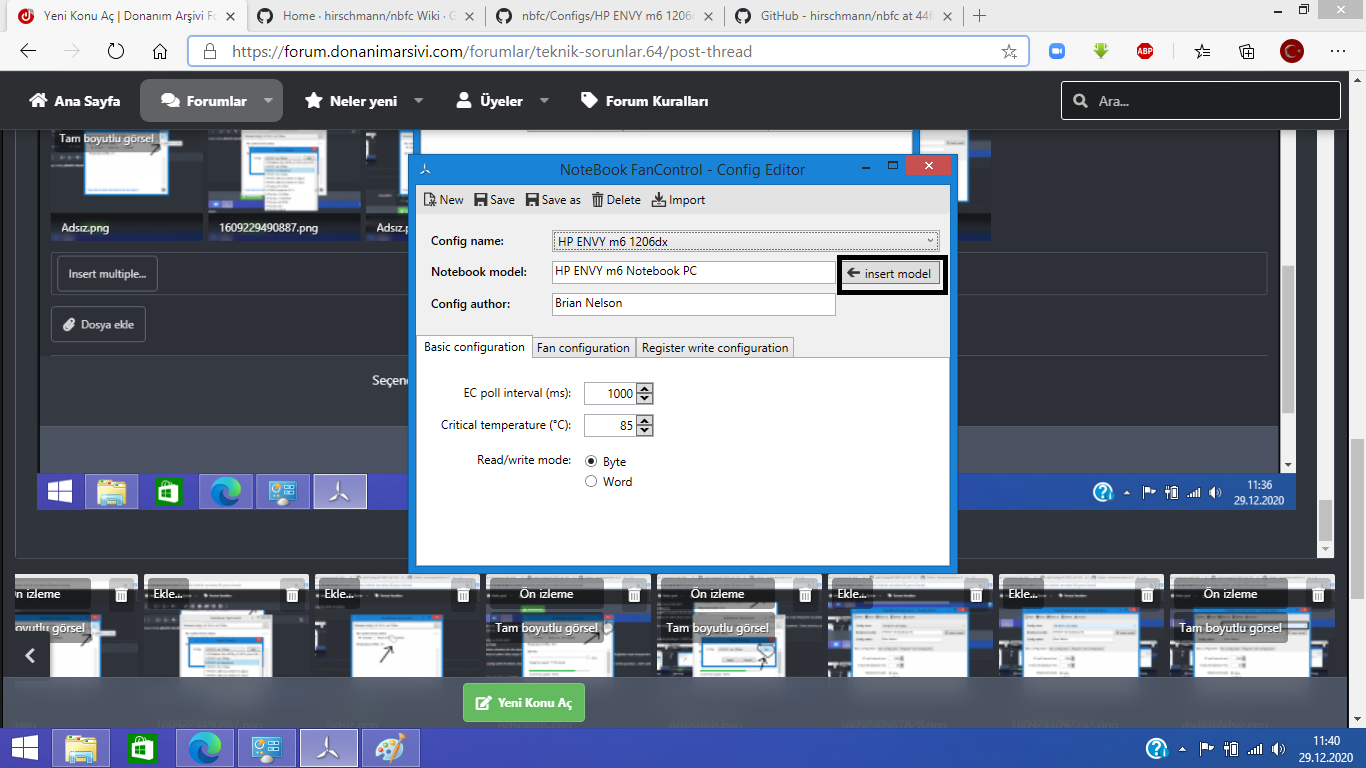Screen dimensions: 1366x768
Task: Increase EC poll interval with up arrow
Action: click(645, 389)
